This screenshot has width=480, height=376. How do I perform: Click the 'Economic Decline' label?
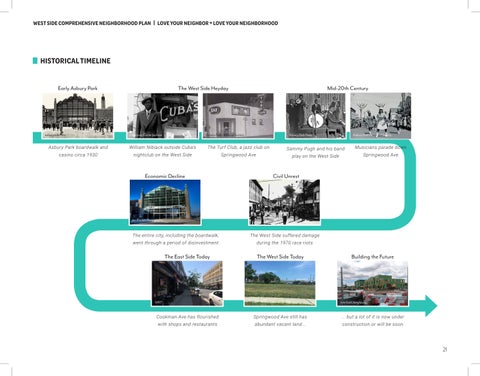[165, 176]
